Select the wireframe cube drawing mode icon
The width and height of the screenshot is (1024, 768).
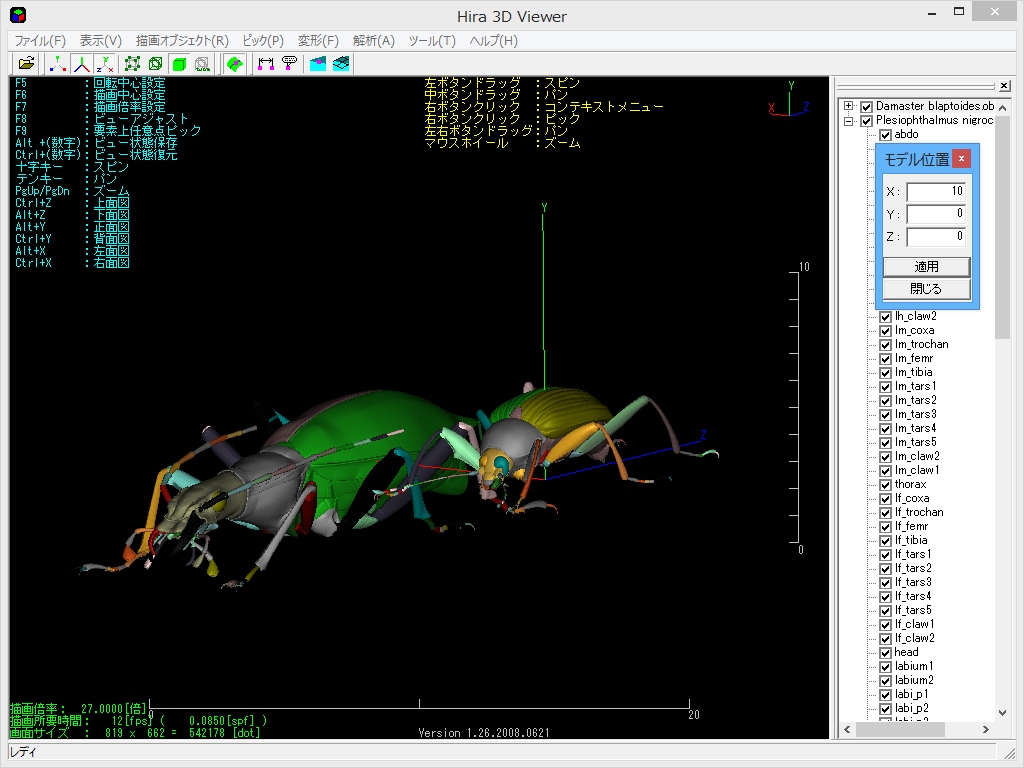(132, 63)
